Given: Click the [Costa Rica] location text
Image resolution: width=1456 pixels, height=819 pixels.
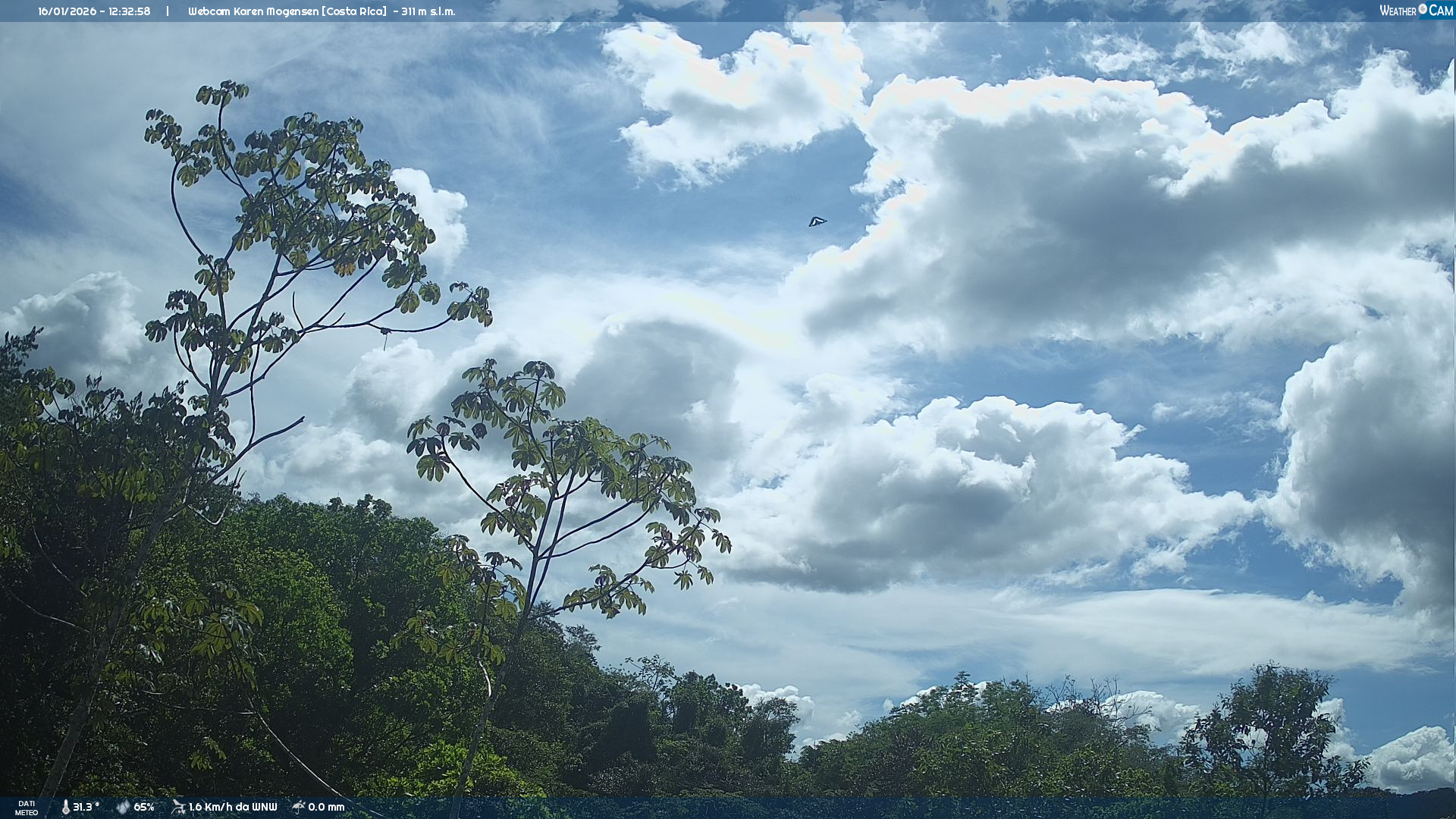Looking at the screenshot, I should pyautogui.click(x=355, y=11).
